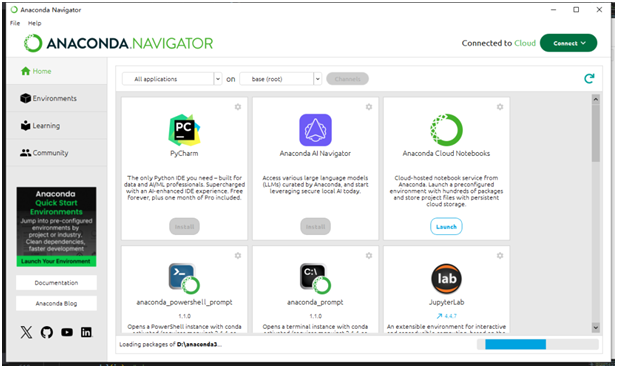Switch to the Environments section

click(x=57, y=98)
